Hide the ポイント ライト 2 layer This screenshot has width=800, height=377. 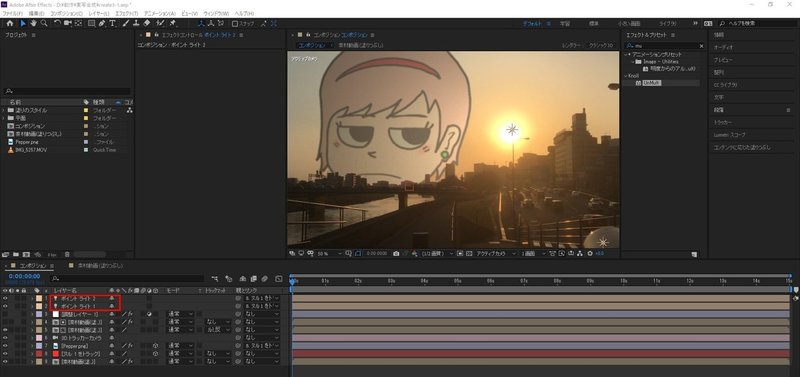point(5,298)
